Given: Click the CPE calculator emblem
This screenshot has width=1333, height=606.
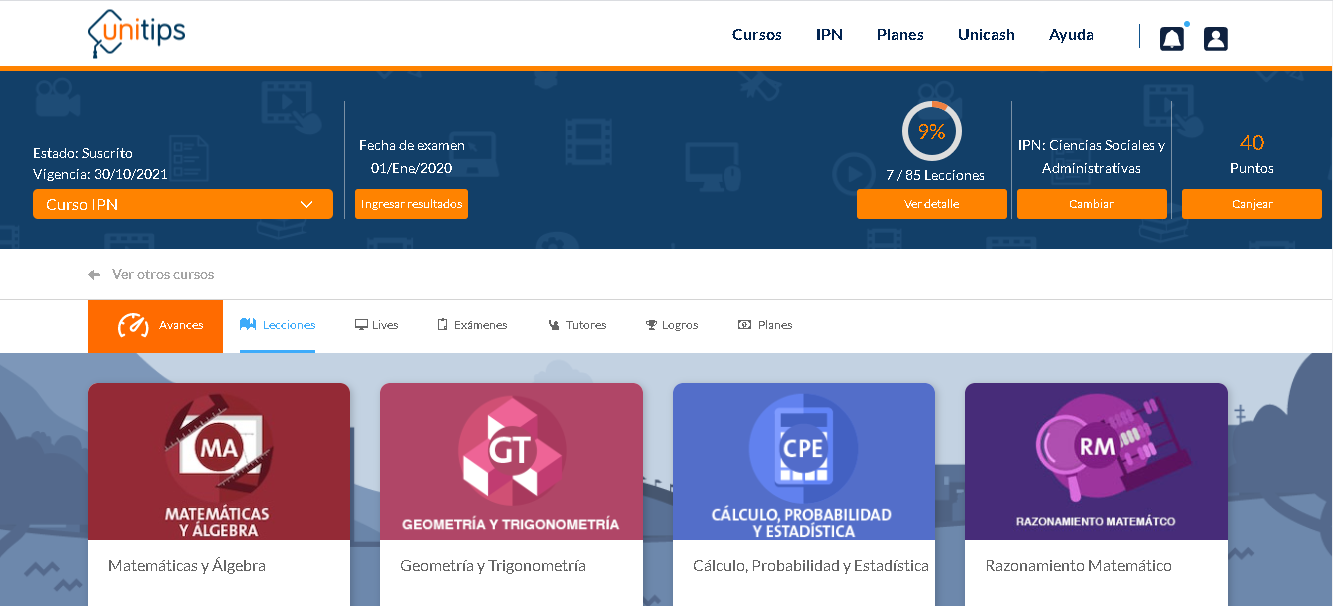Looking at the screenshot, I should [803, 447].
